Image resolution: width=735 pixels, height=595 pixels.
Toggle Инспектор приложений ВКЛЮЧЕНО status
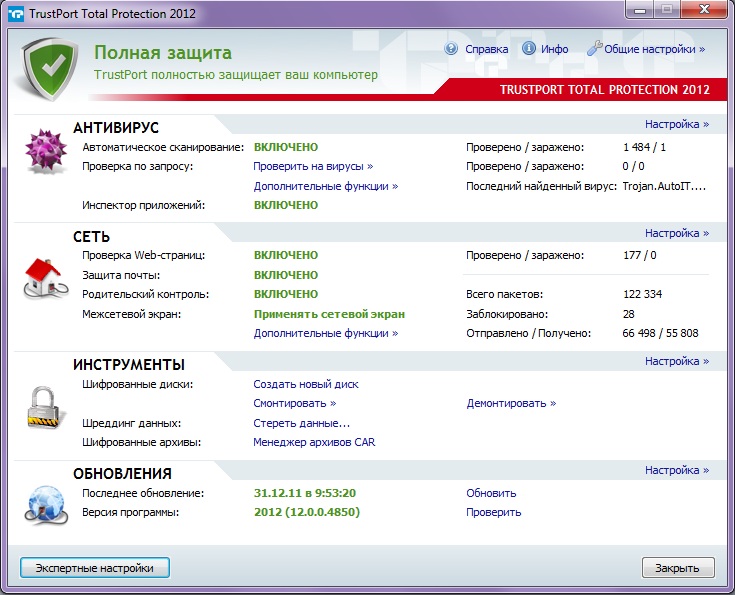[x=286, y=205]
